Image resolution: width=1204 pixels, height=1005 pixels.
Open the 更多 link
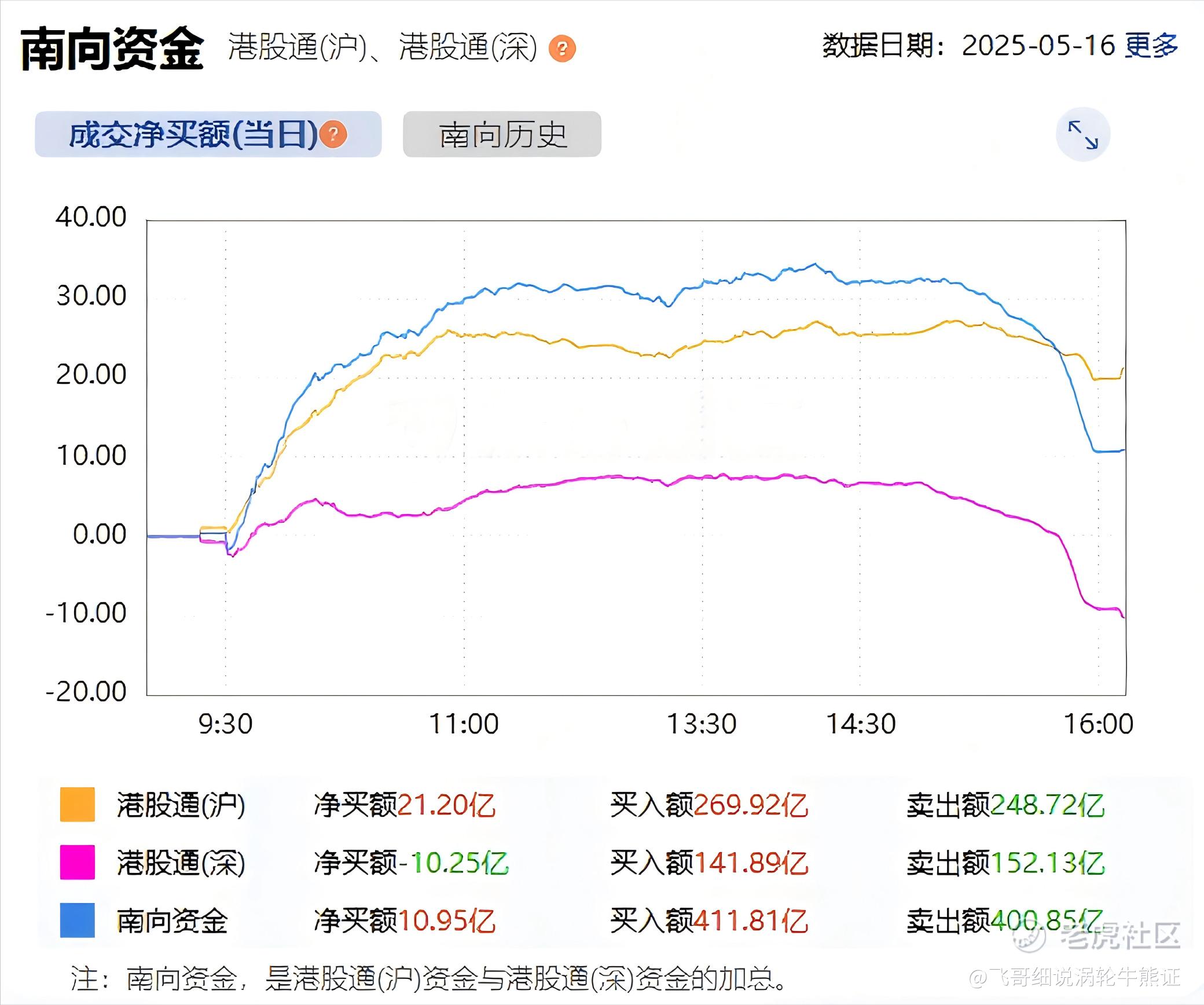click(1151, 46)
